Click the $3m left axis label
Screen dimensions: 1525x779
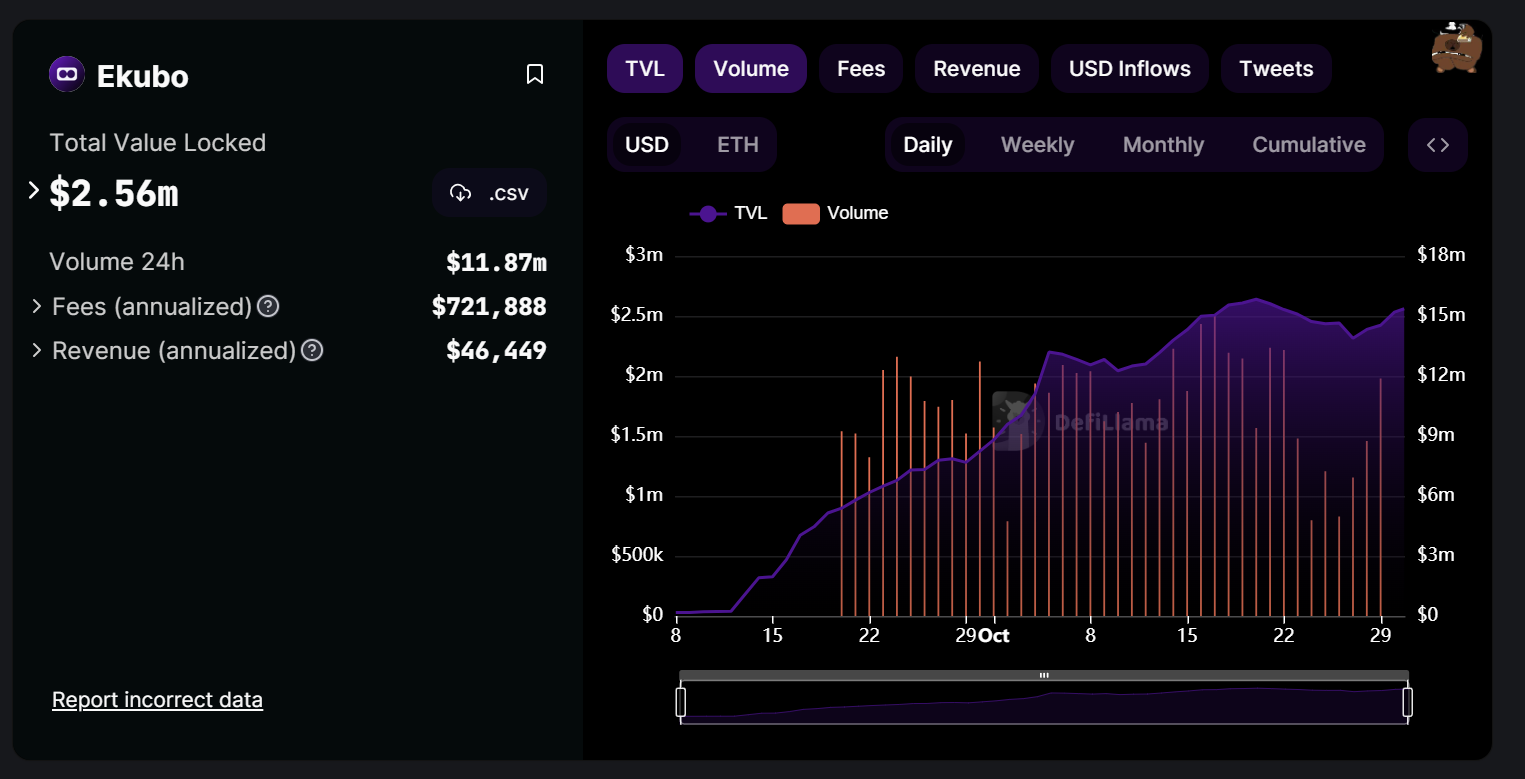(644, 255)
